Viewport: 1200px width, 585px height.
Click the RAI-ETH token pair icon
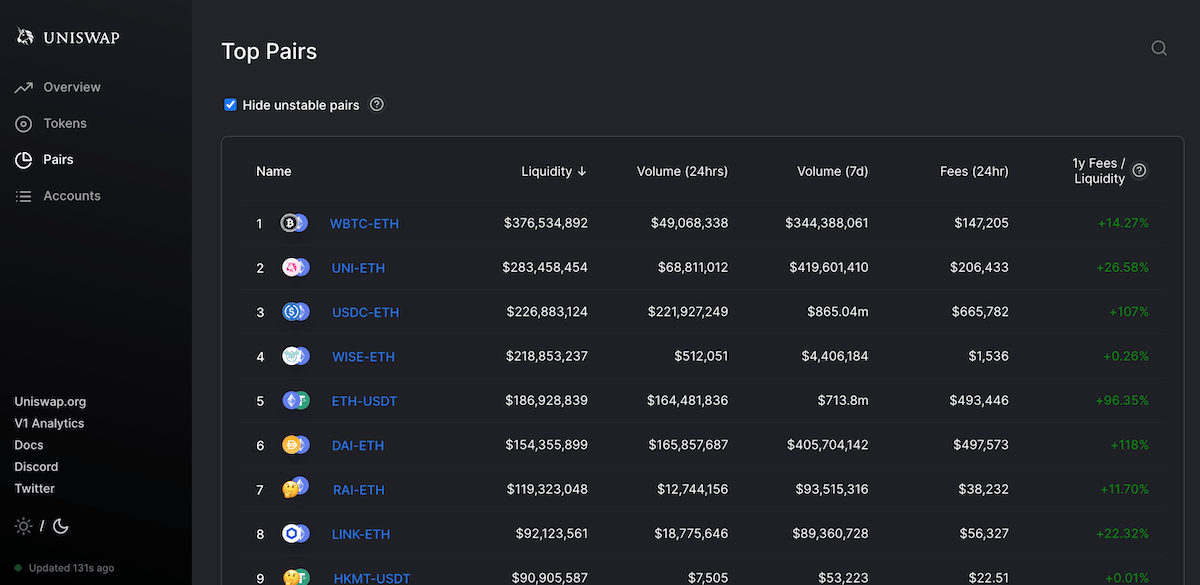[x=295, y=490]
